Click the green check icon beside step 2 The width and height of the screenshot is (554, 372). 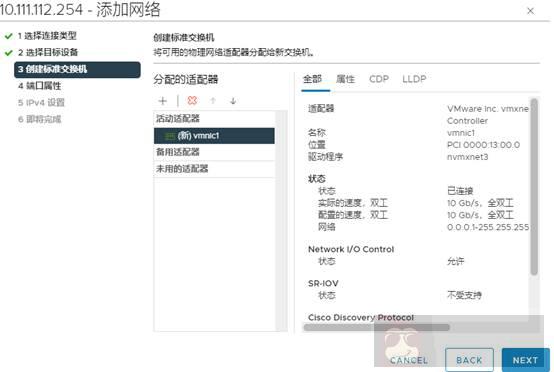click(8, 53)
